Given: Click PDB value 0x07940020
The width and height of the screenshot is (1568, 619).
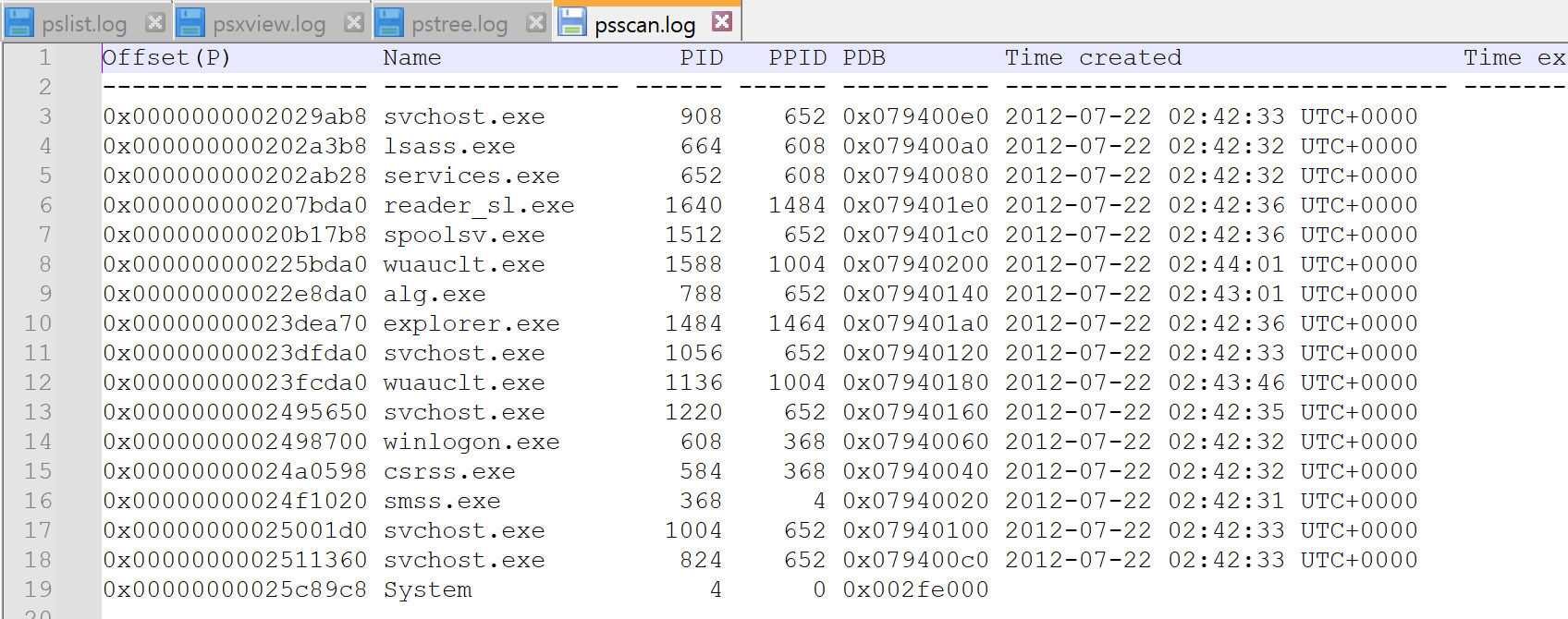Looking at the screenshot, I should click(x=915, y=501).
